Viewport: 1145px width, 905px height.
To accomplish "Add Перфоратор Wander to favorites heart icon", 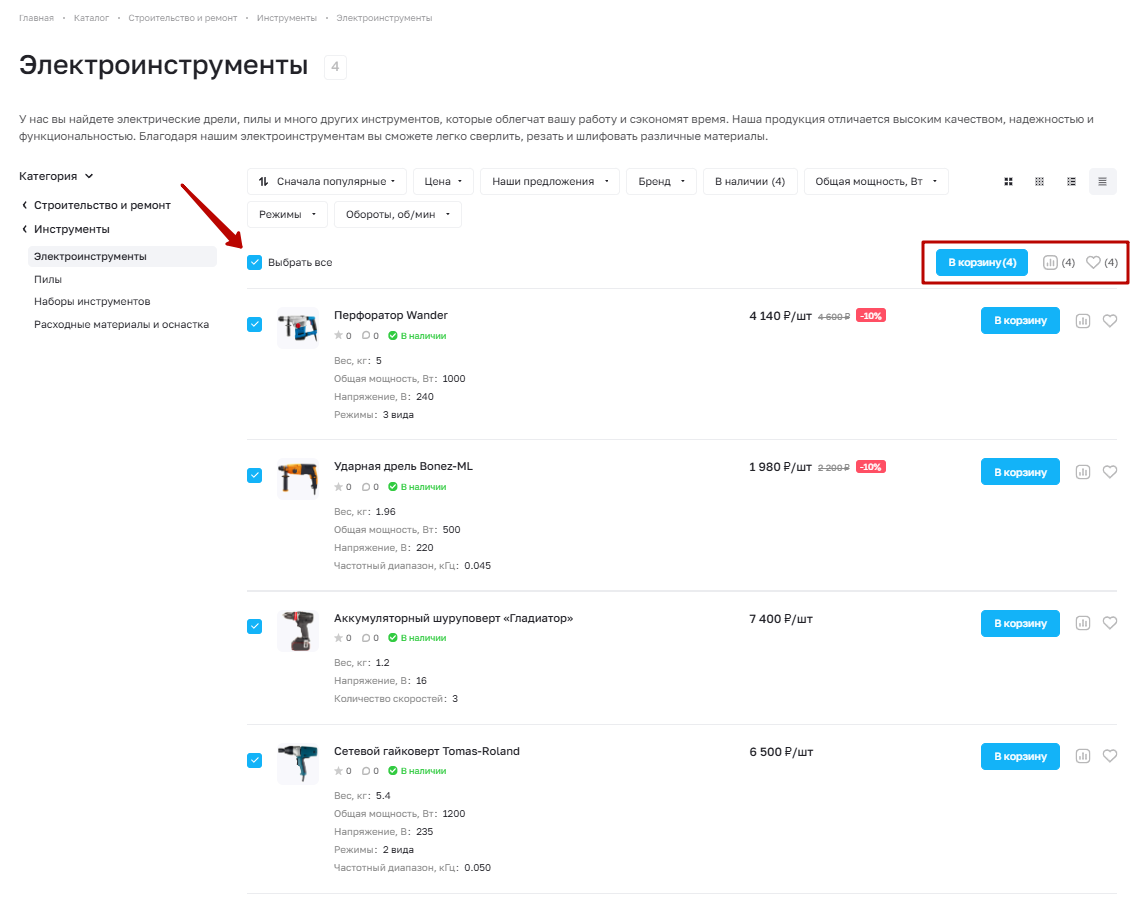I will [1109, 321].
